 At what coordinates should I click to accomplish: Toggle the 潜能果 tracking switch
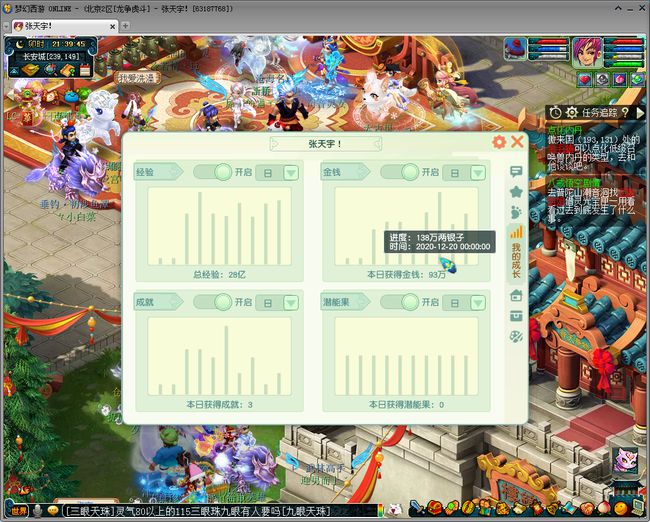point(400,302)
